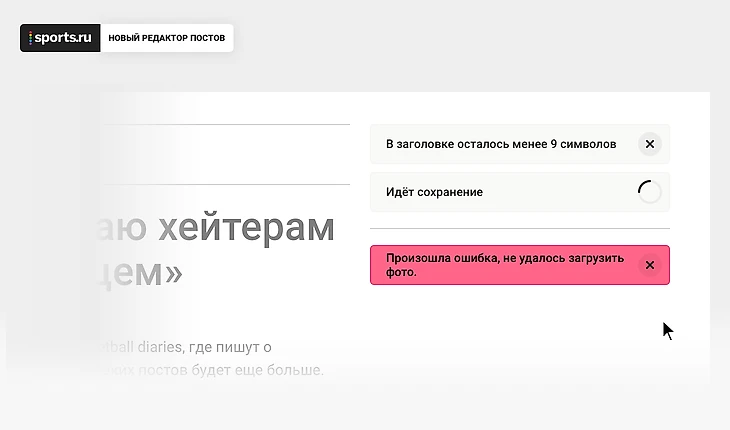Click the 'Произошла ошибка' error text

(x=437, y=258)
